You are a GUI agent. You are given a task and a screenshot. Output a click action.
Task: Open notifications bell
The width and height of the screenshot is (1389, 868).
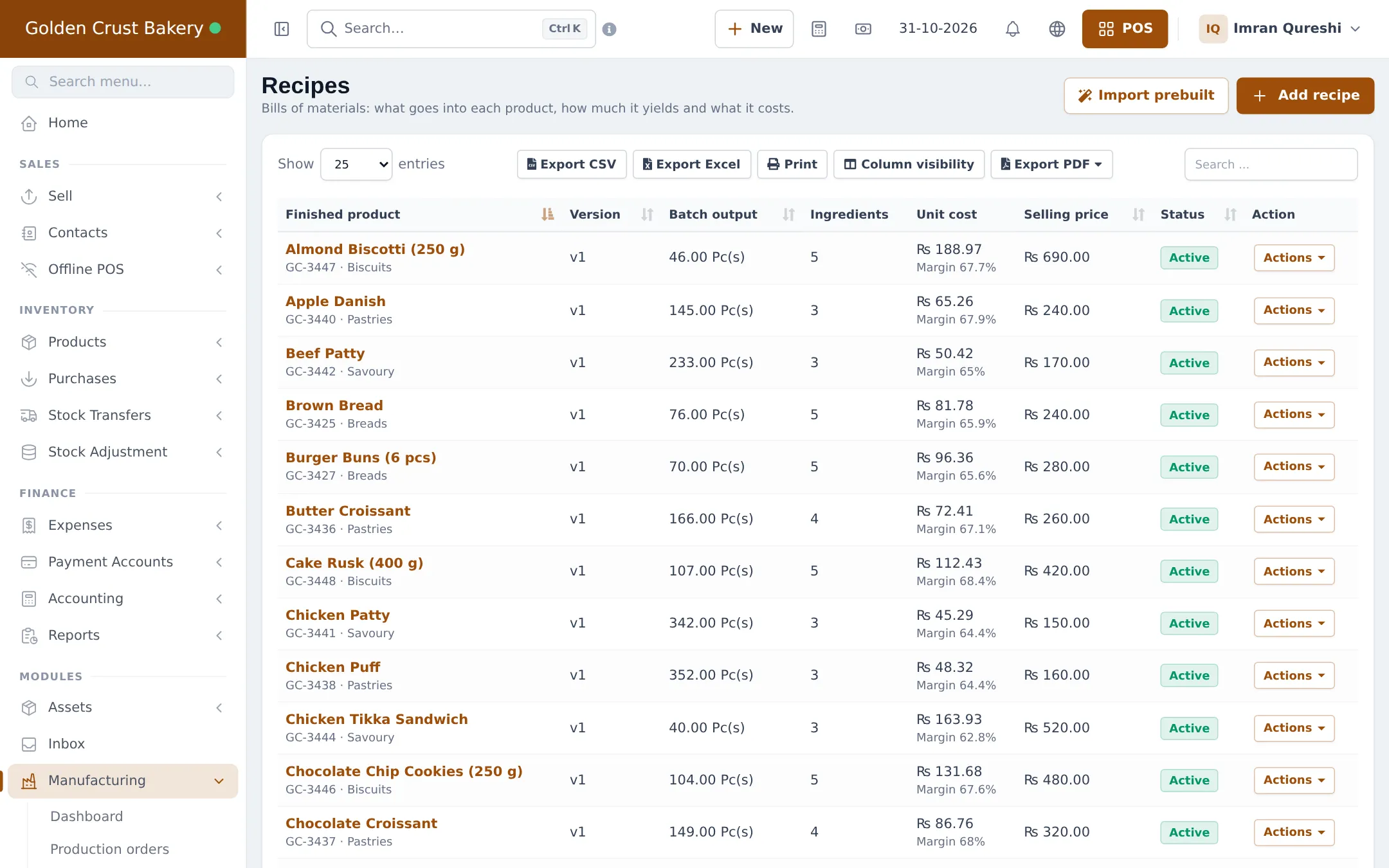point(1013,29)
